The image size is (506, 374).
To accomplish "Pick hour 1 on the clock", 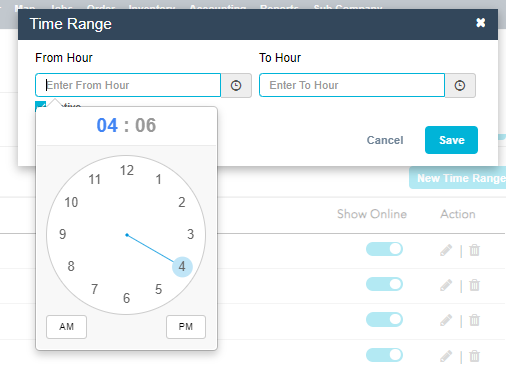I will [x=159, y=179].
